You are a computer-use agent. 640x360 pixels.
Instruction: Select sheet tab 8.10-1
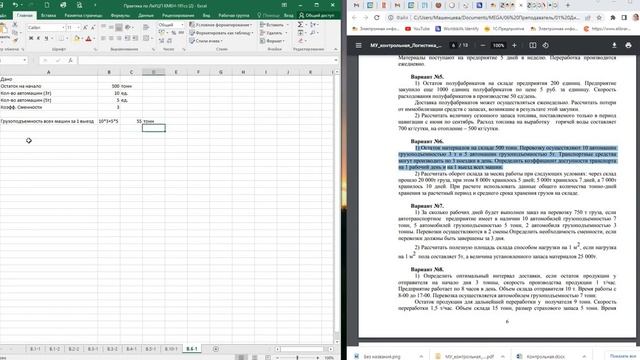[x=171, y=349]
